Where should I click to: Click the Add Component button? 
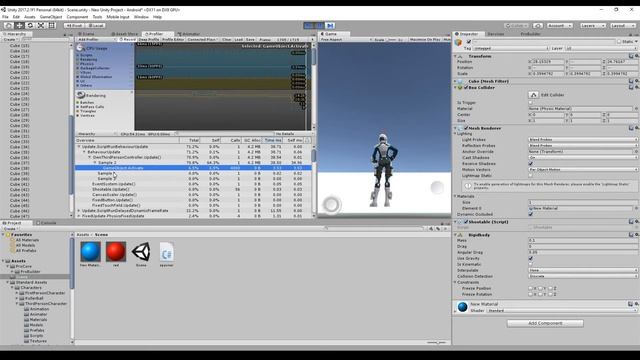click(x=545, y=323)
